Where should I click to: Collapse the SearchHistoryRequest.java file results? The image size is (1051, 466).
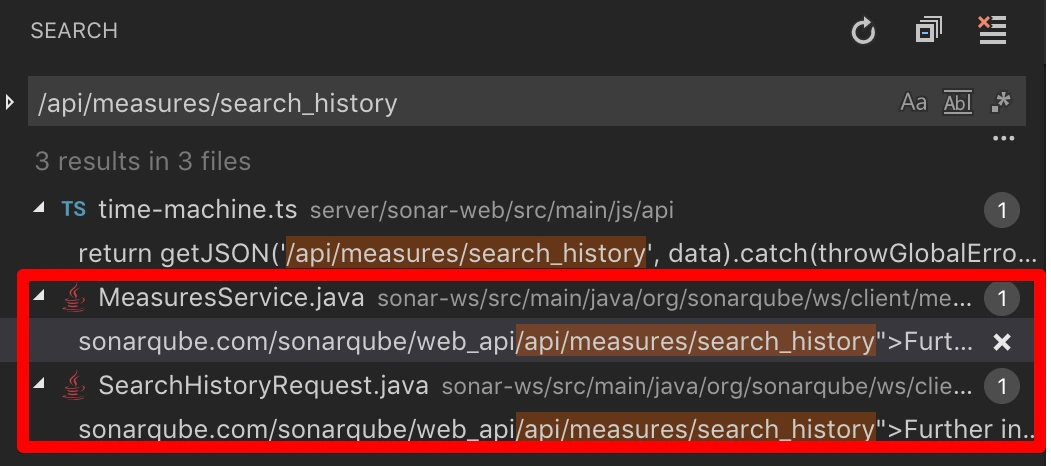tap(39, 385)
